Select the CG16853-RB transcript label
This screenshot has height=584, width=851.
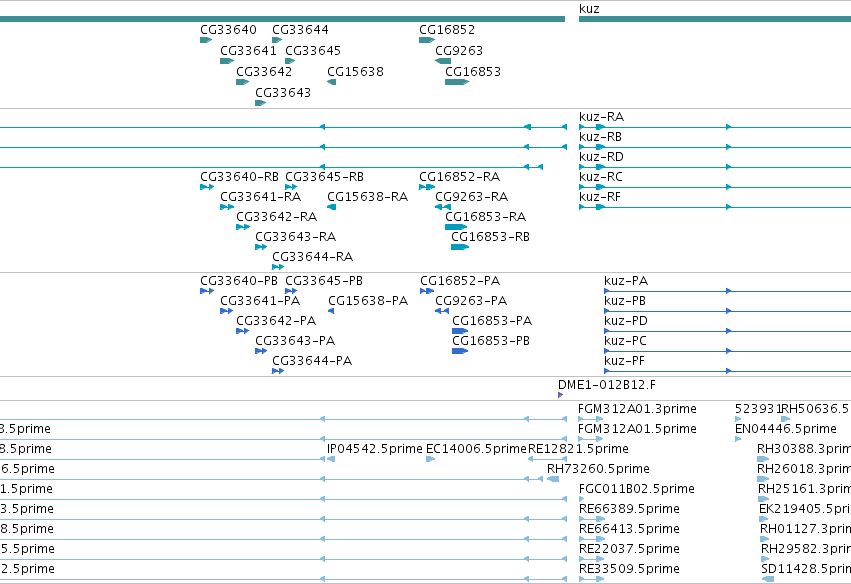pos(491,237)
